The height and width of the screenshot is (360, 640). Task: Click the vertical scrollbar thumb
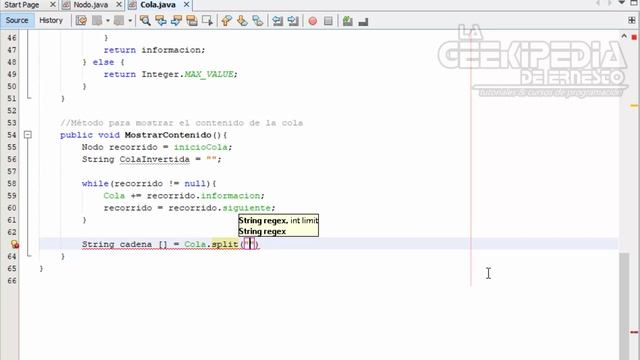[x=624, y=306]
